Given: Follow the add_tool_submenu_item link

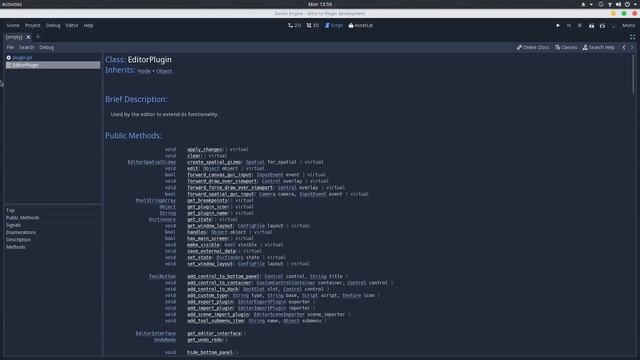Looking at the screenshot, I should 215,321.
